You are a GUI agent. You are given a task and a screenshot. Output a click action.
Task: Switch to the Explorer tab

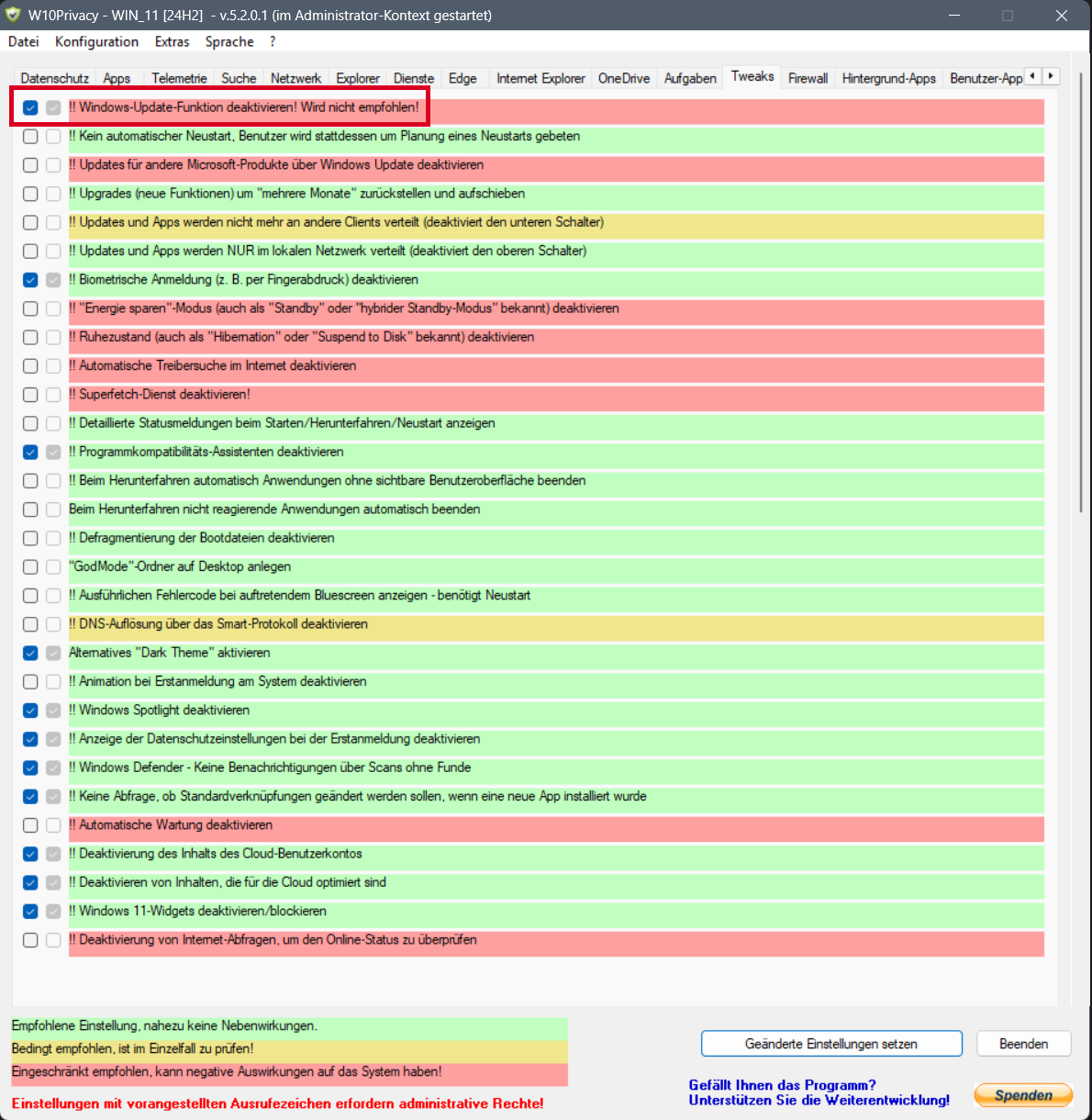click(x=358, y=78)
